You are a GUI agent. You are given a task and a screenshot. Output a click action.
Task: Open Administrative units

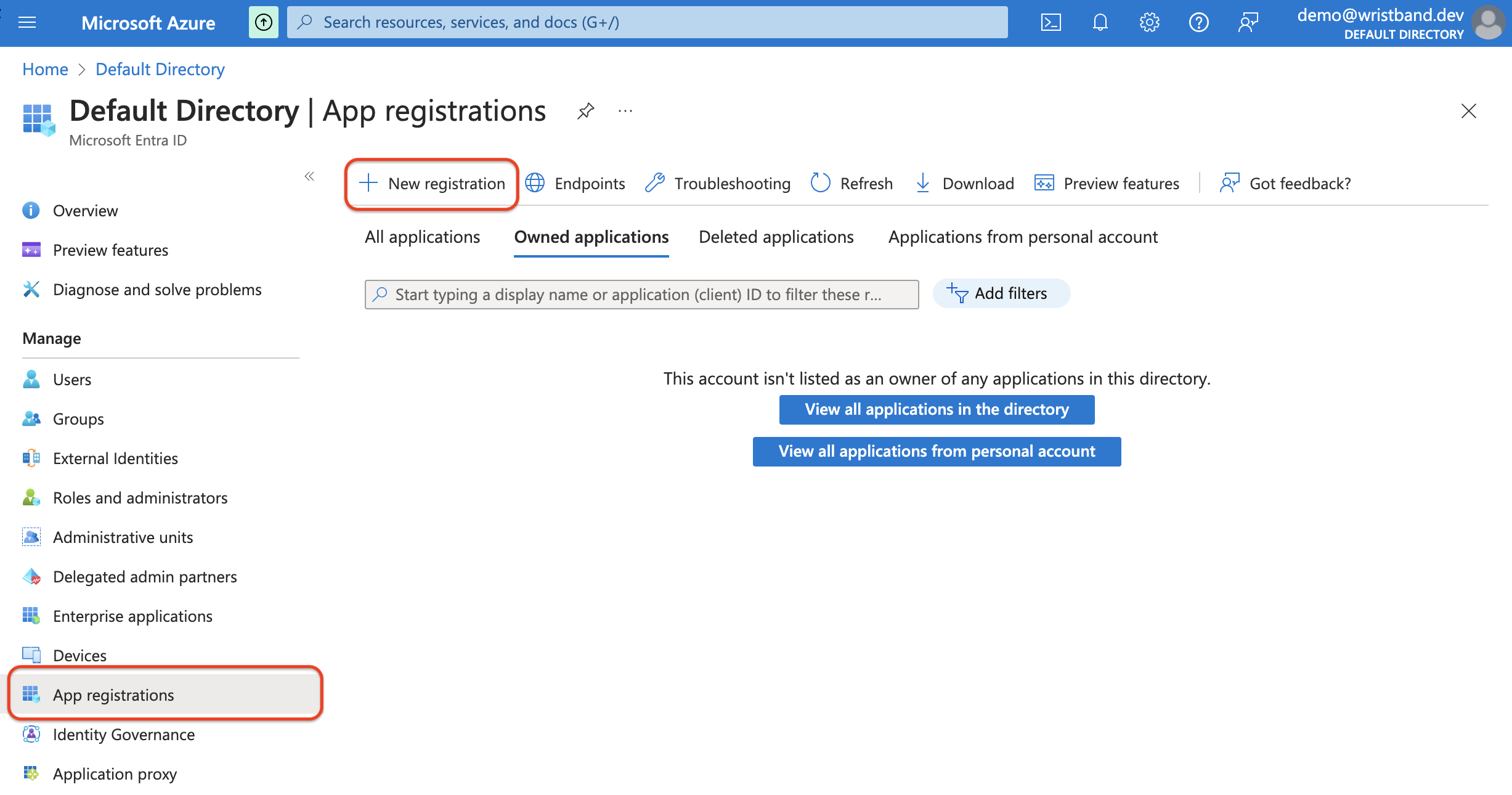107,537
